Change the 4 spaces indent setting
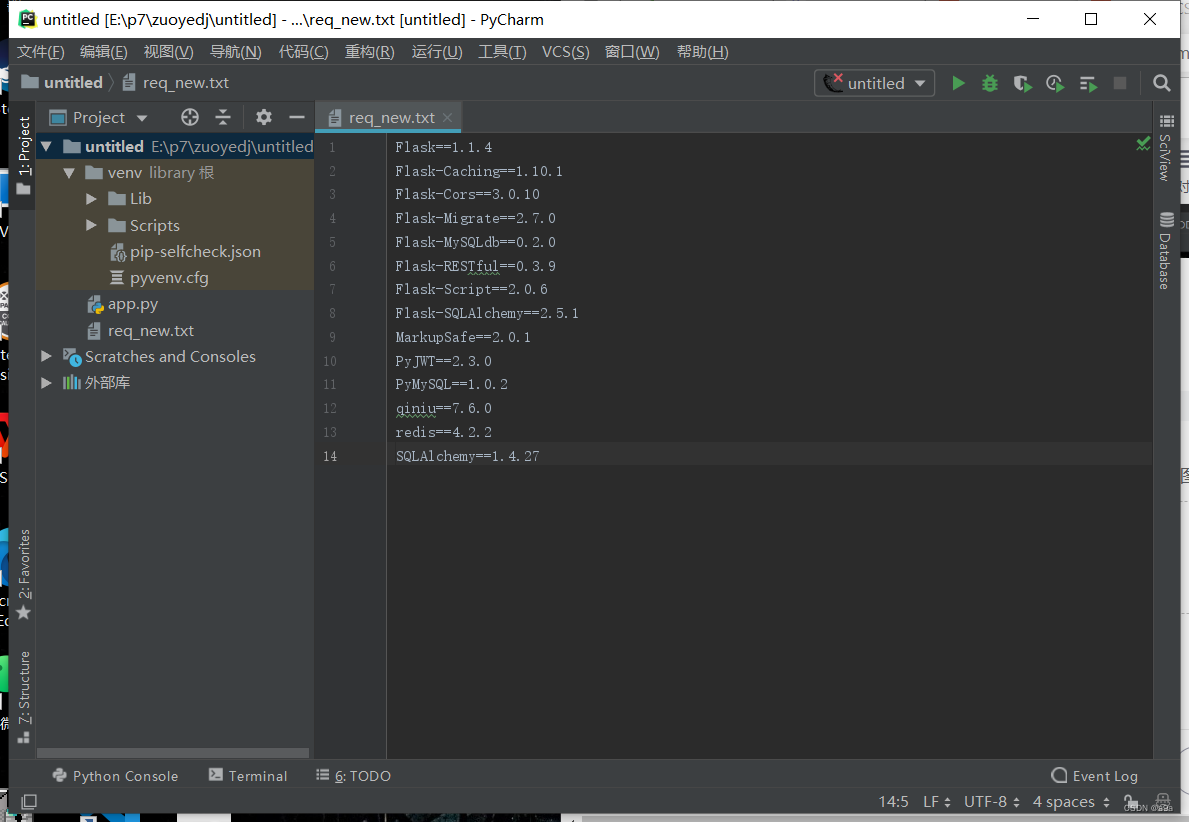1189x822 pixels. click(x=1071, y=802)
